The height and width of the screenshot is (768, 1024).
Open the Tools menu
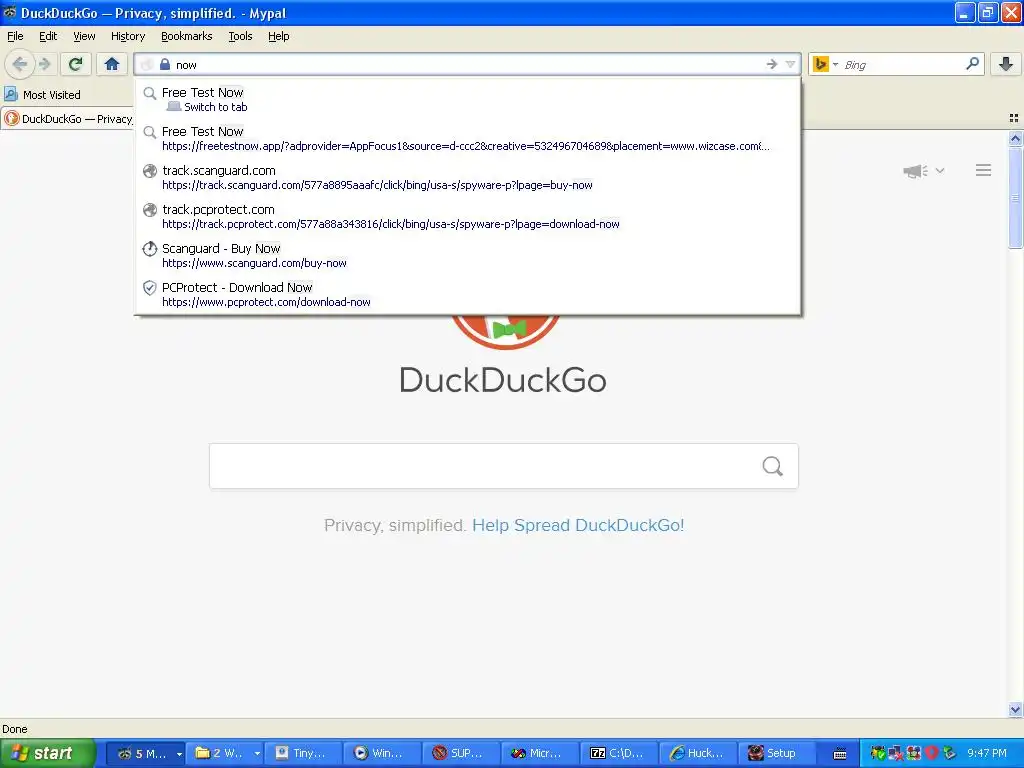tap(240, 36)
